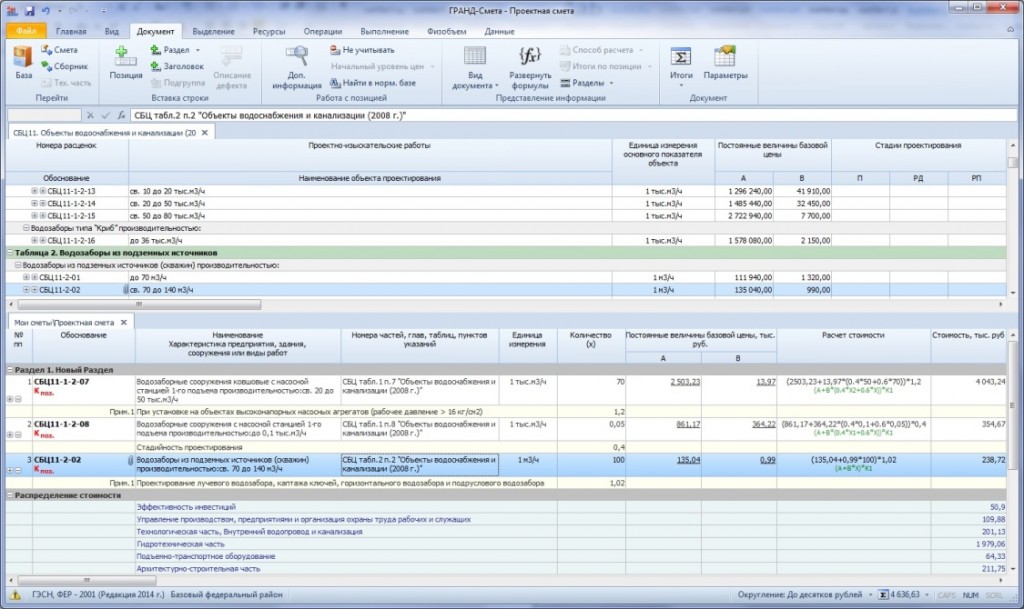The image size is (1024, 609).
Task: Open the dropdown next to total 4 636,63
Action: pyautogui.click(x=927, y=595)
